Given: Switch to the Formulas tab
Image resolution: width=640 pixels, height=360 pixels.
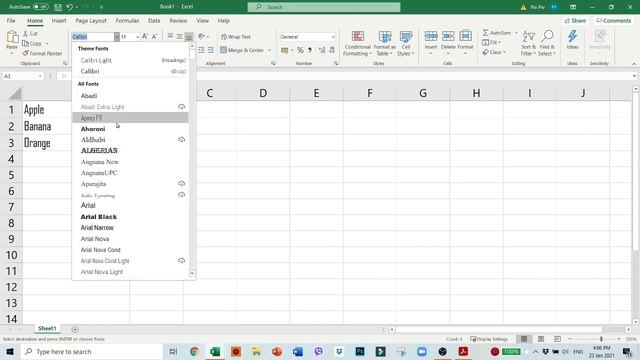Looking at the screenshot, I should click(127, 20).
